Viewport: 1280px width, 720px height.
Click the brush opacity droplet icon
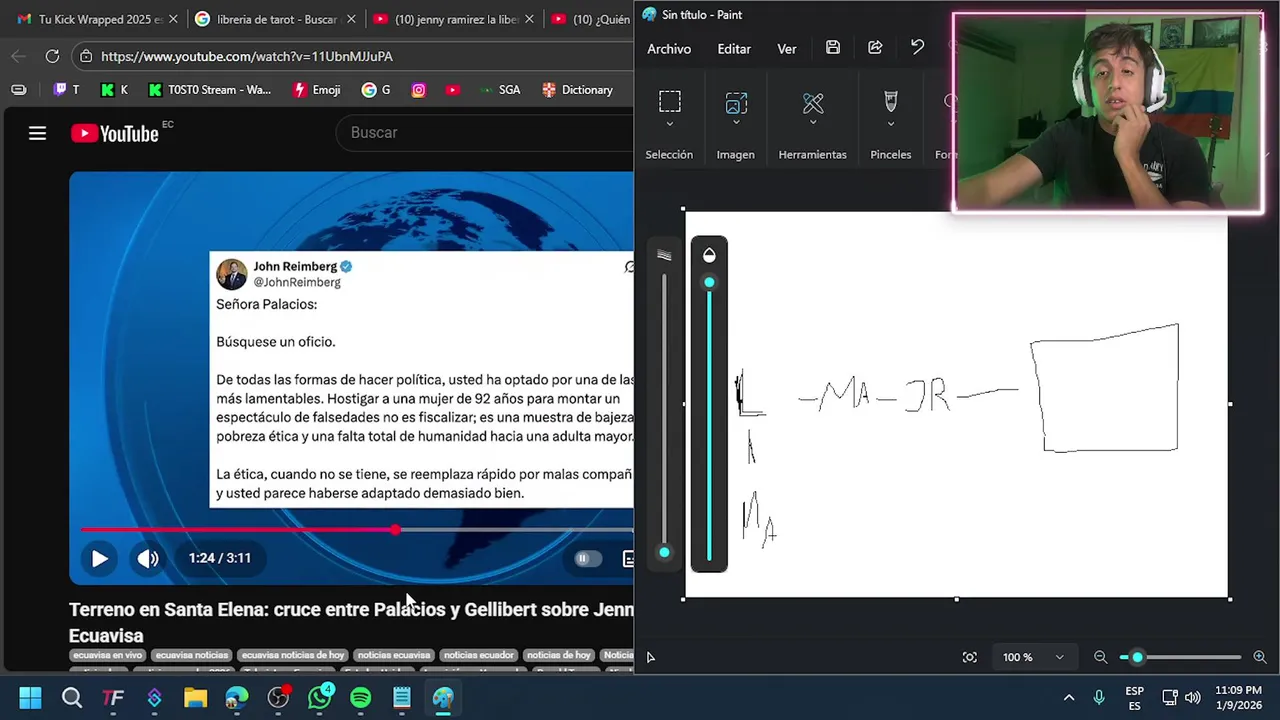pyautogui.click(x=709, y=255)
